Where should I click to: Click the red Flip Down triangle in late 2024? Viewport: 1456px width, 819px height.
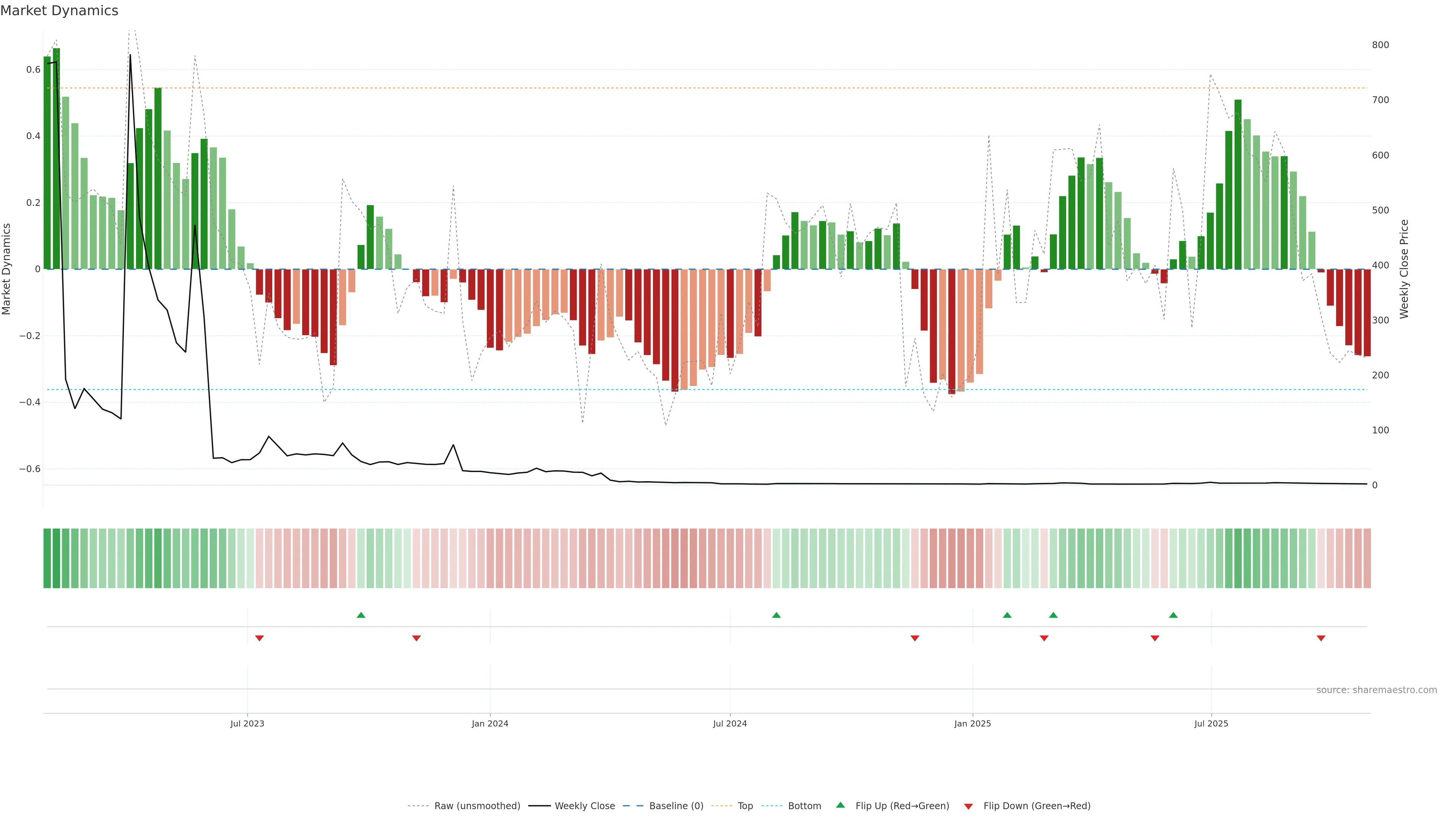coord(915,638)
